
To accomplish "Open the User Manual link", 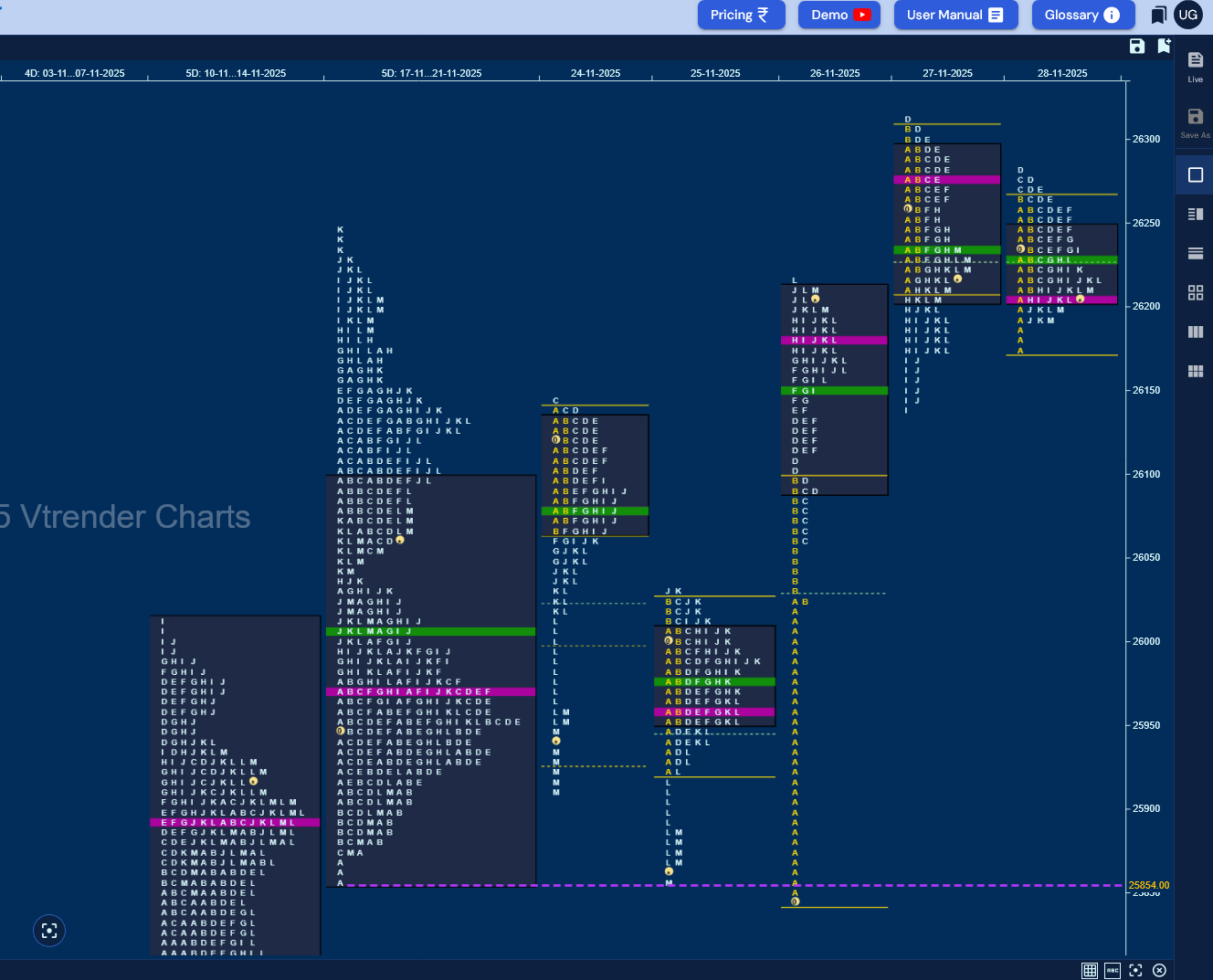I will pyautogui.click(x=955, y=15).
